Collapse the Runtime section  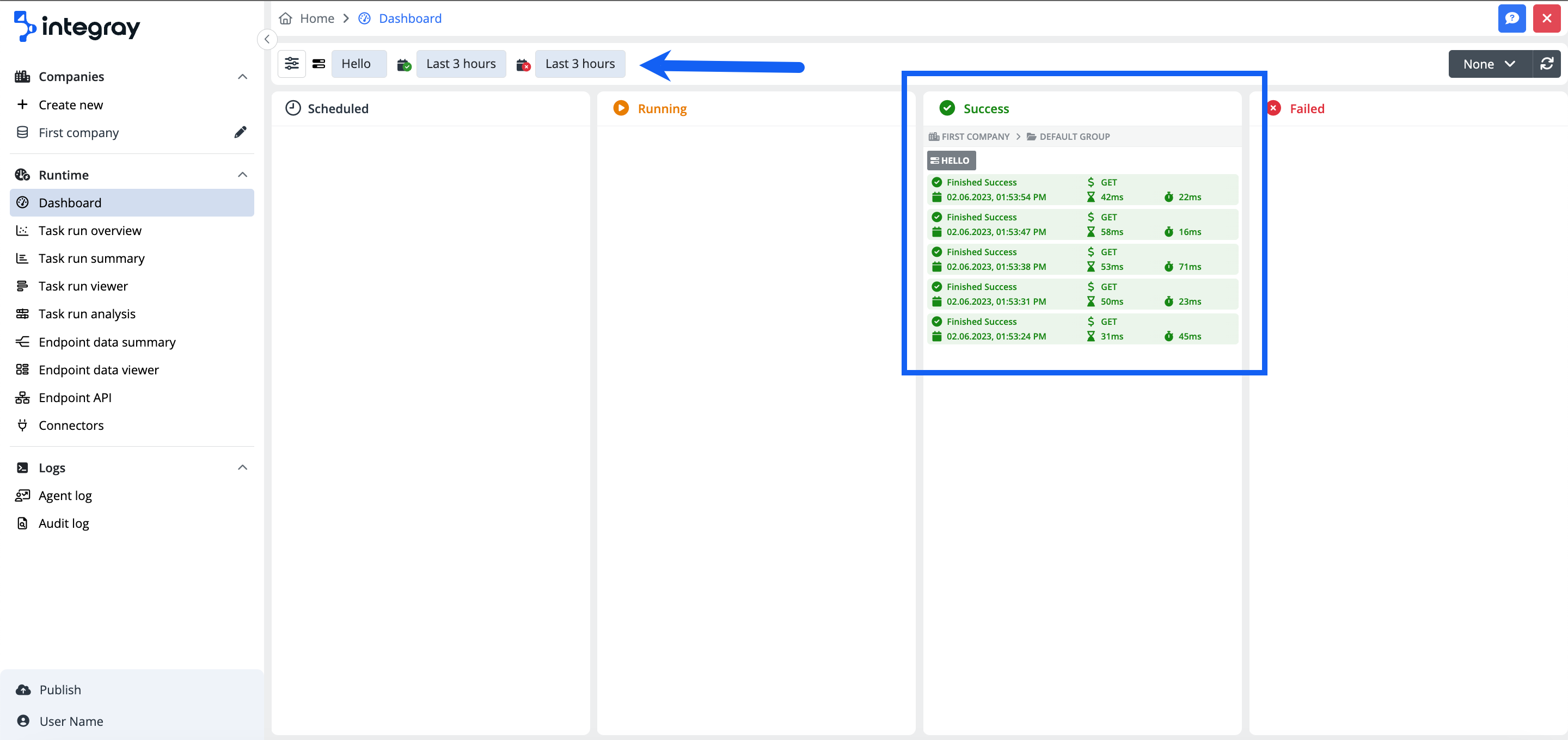click(x=242, y=175)
